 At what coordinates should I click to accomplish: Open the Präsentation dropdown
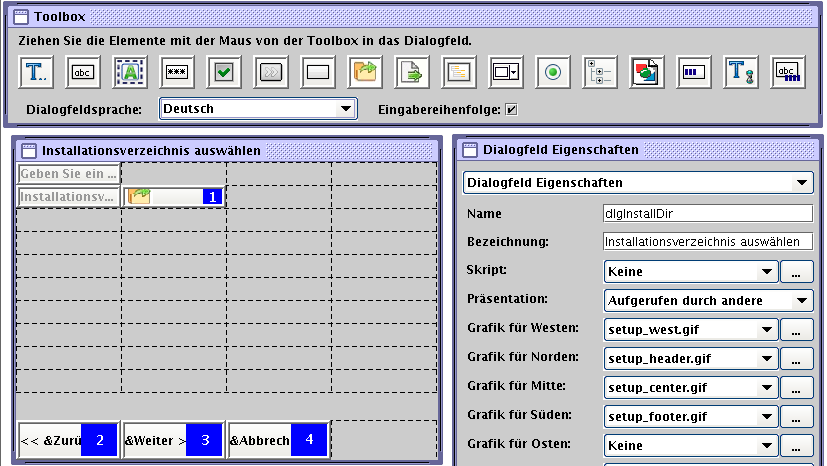coord(708,300)
